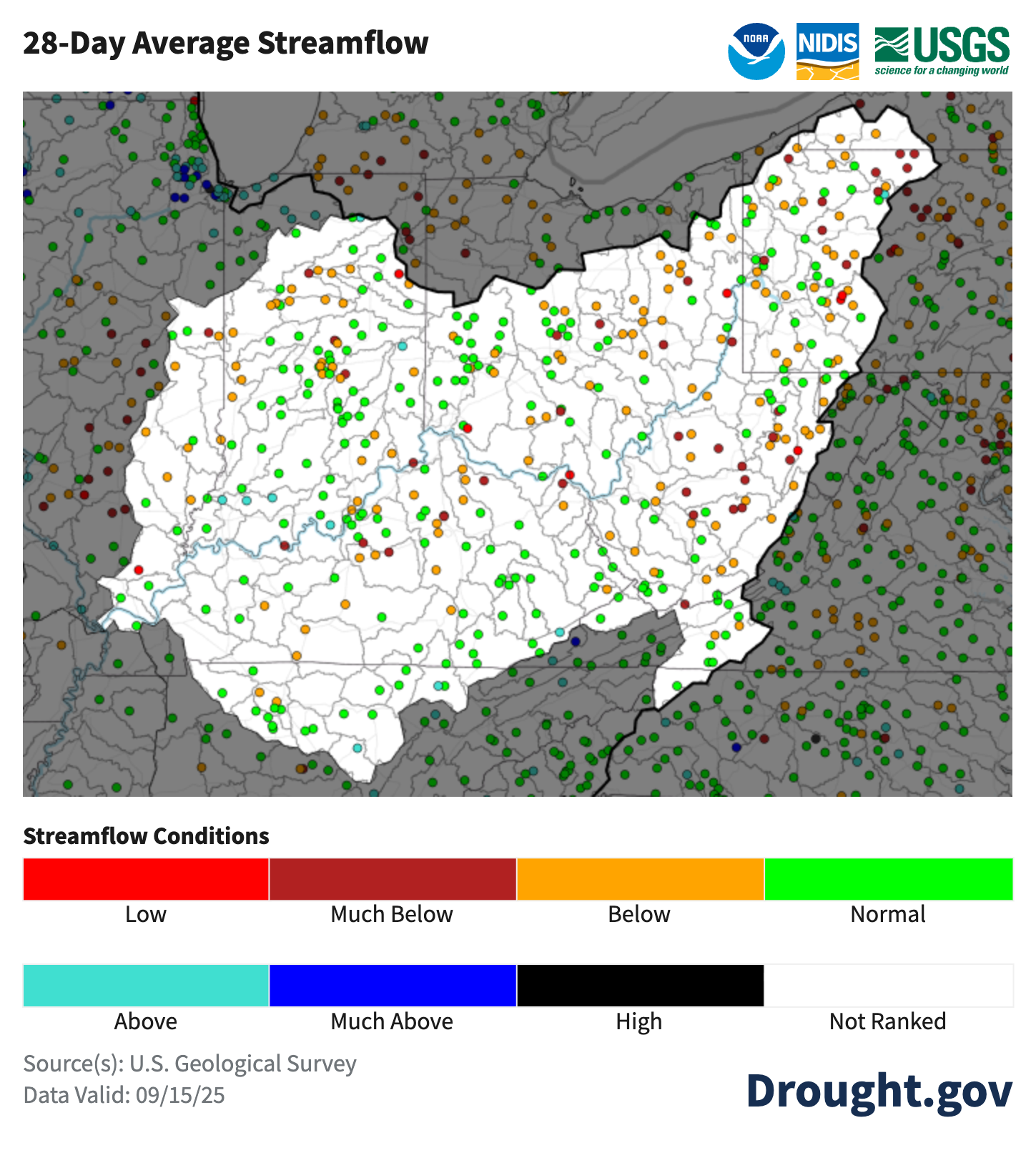The image size is (1036, 1153).
Task: Select the turquoise Above legend swatch
Action: [146, 986]
